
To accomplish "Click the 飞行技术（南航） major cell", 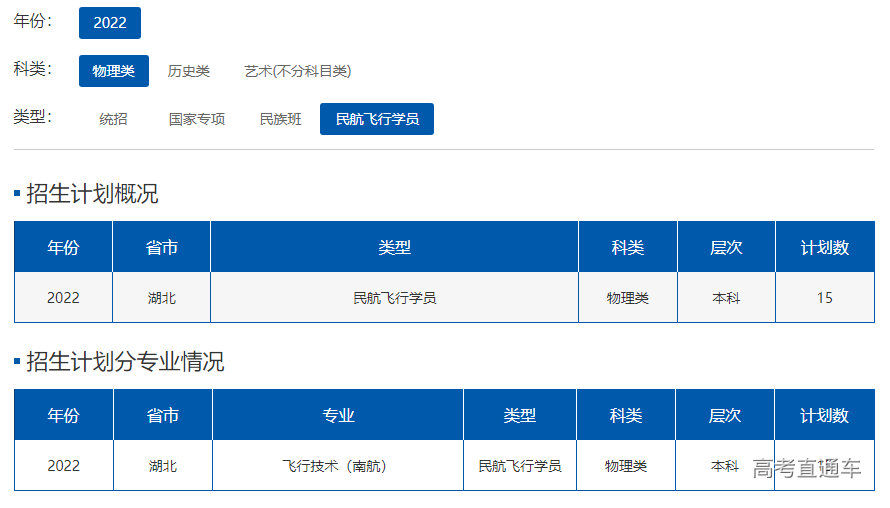I will (x=338, y=466).
